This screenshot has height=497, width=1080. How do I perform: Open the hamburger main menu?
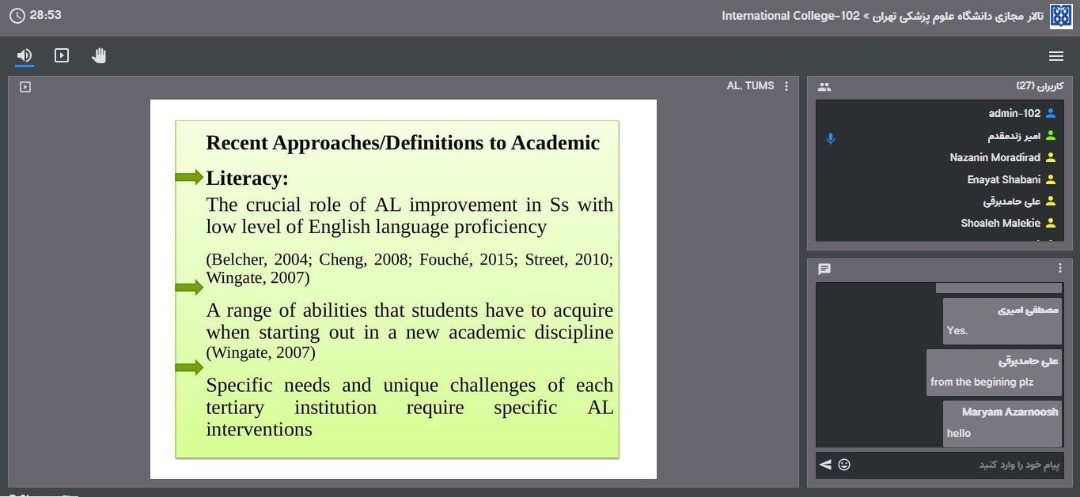(1056, 56)
